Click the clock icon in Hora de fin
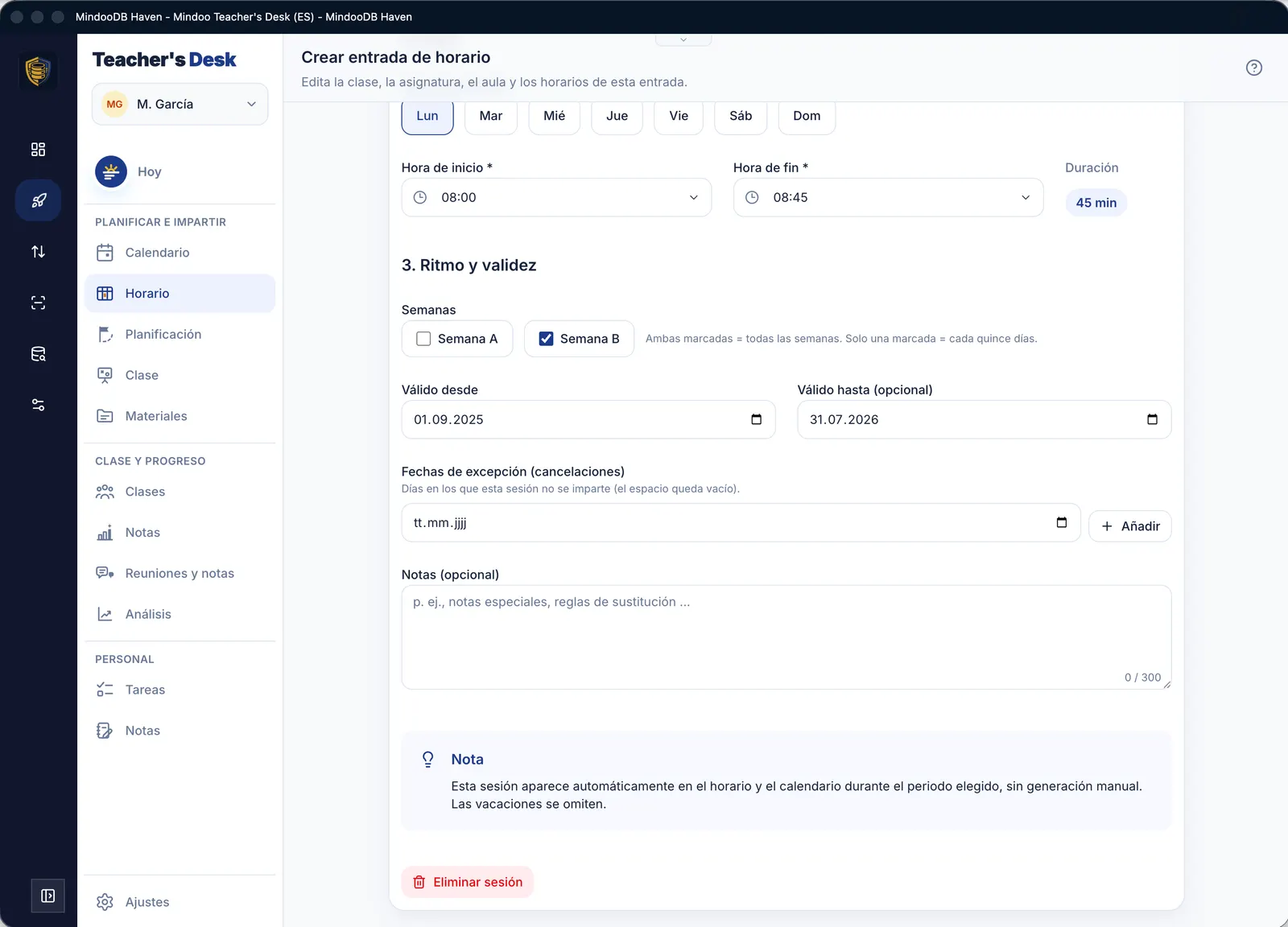This screenshot has height=927, width=1288. (x=752, y=197)
